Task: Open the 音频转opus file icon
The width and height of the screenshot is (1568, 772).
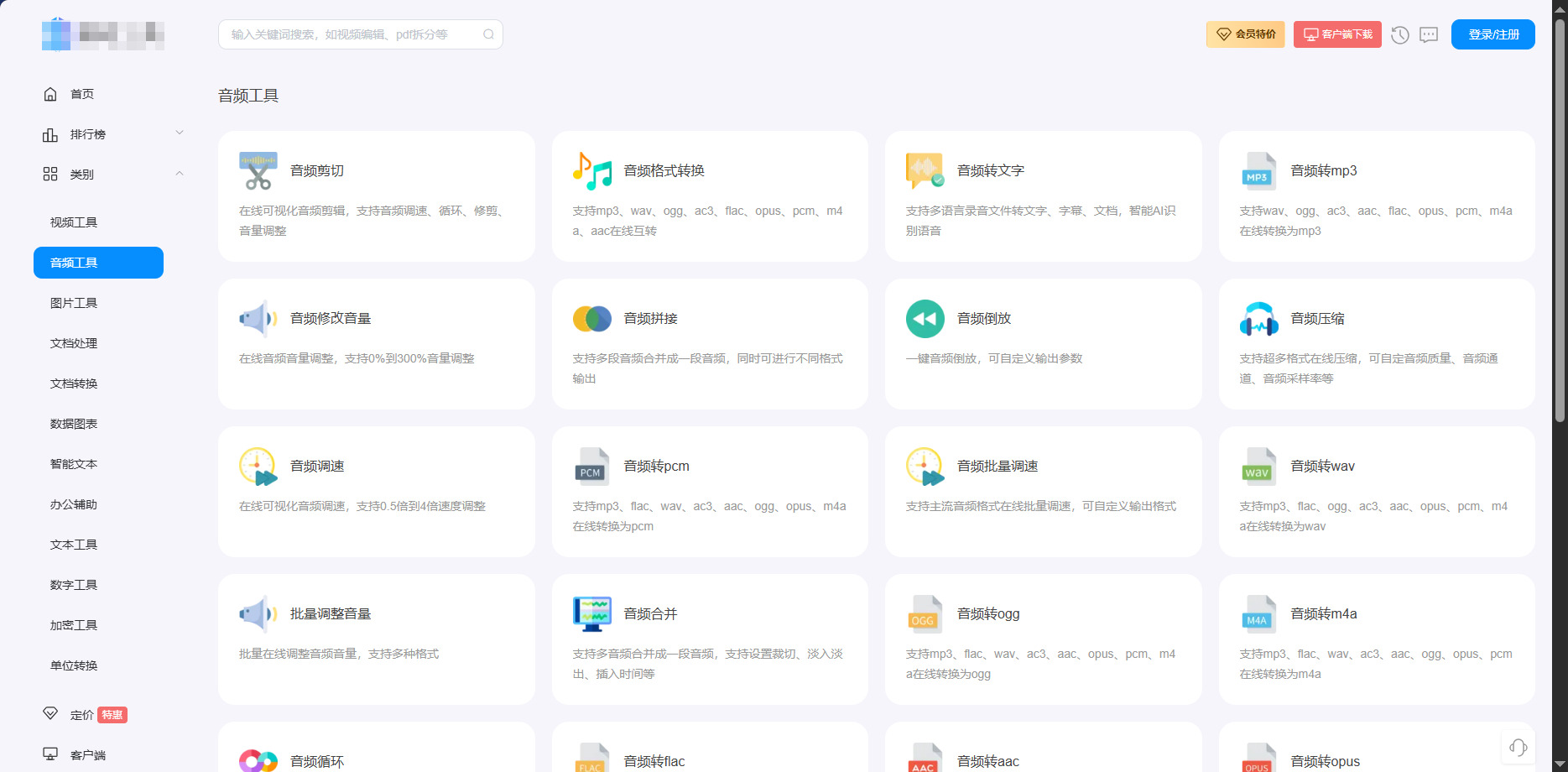Action: point(1259,758)
